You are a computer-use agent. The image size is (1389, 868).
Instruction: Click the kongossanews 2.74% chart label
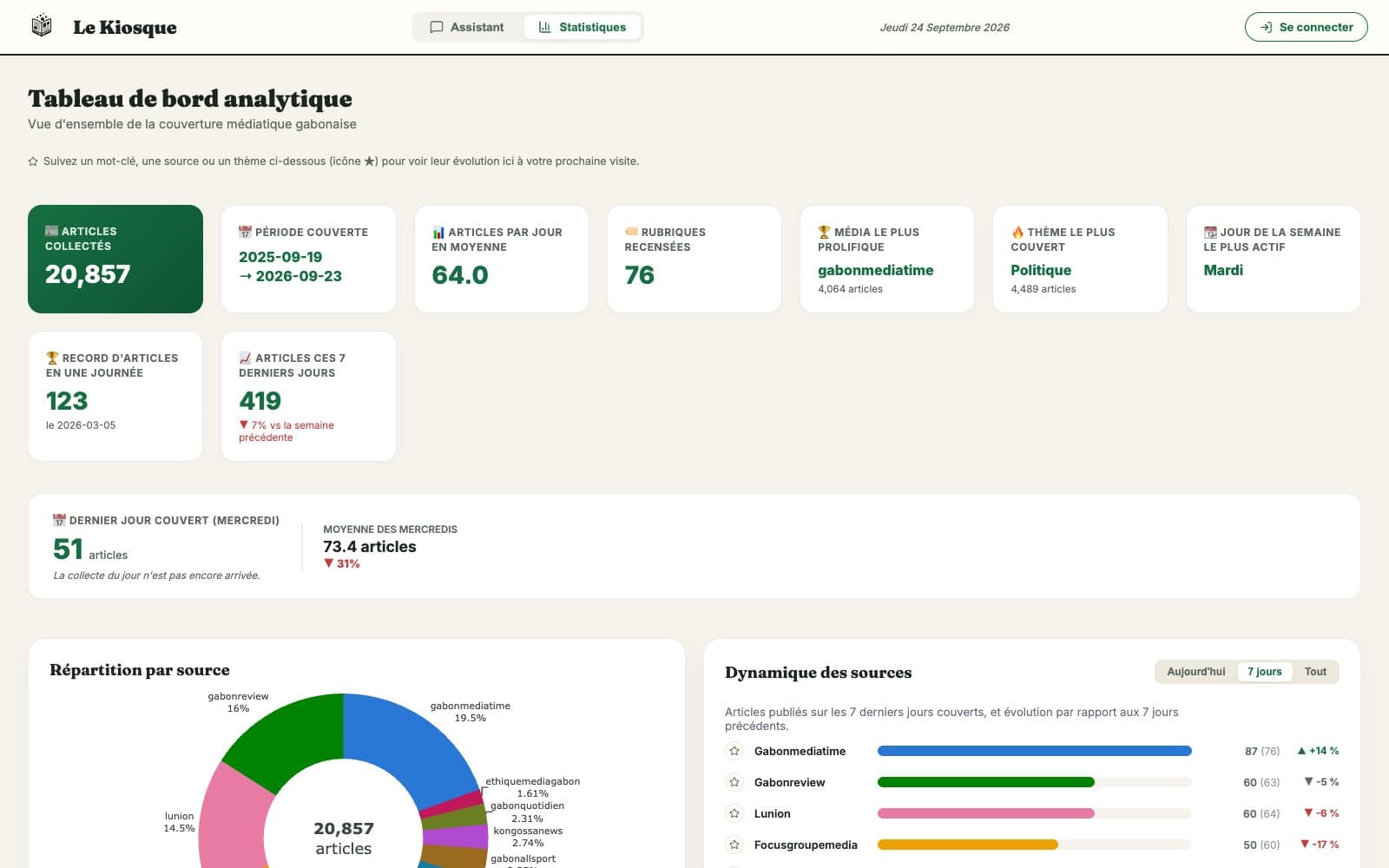528,837
